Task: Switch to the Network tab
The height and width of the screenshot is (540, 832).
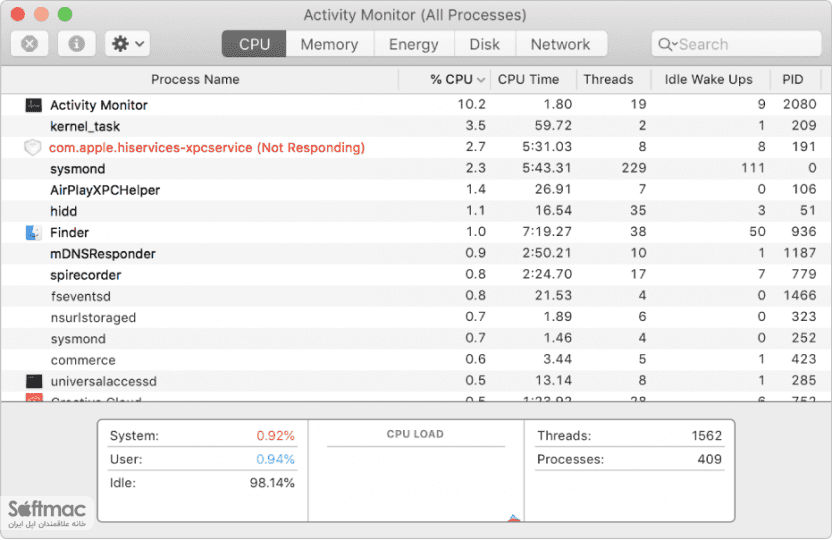Action: click(x=561, y=44)
